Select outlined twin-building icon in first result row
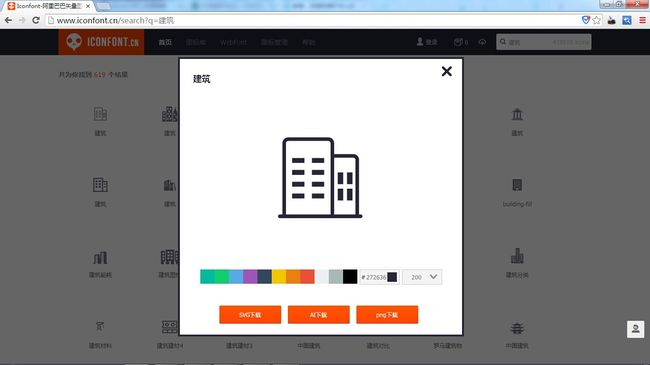This screenshot has width=650, height=365. tap(100, 114)
